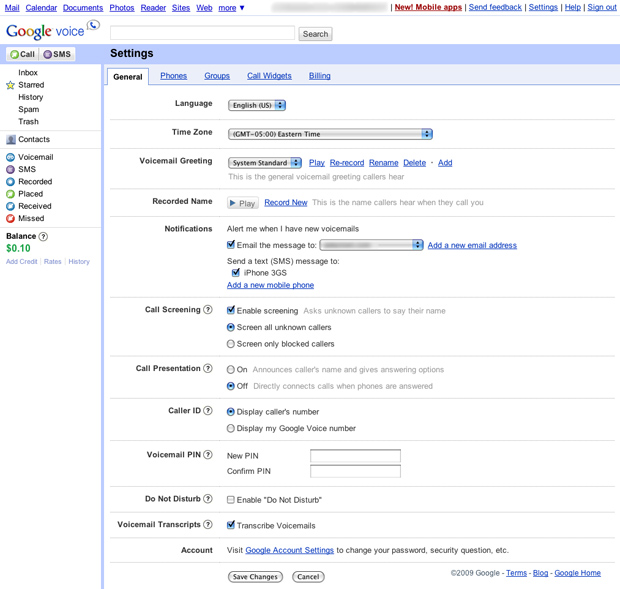Open the Time Zone dropdown

tap(330, 134)
